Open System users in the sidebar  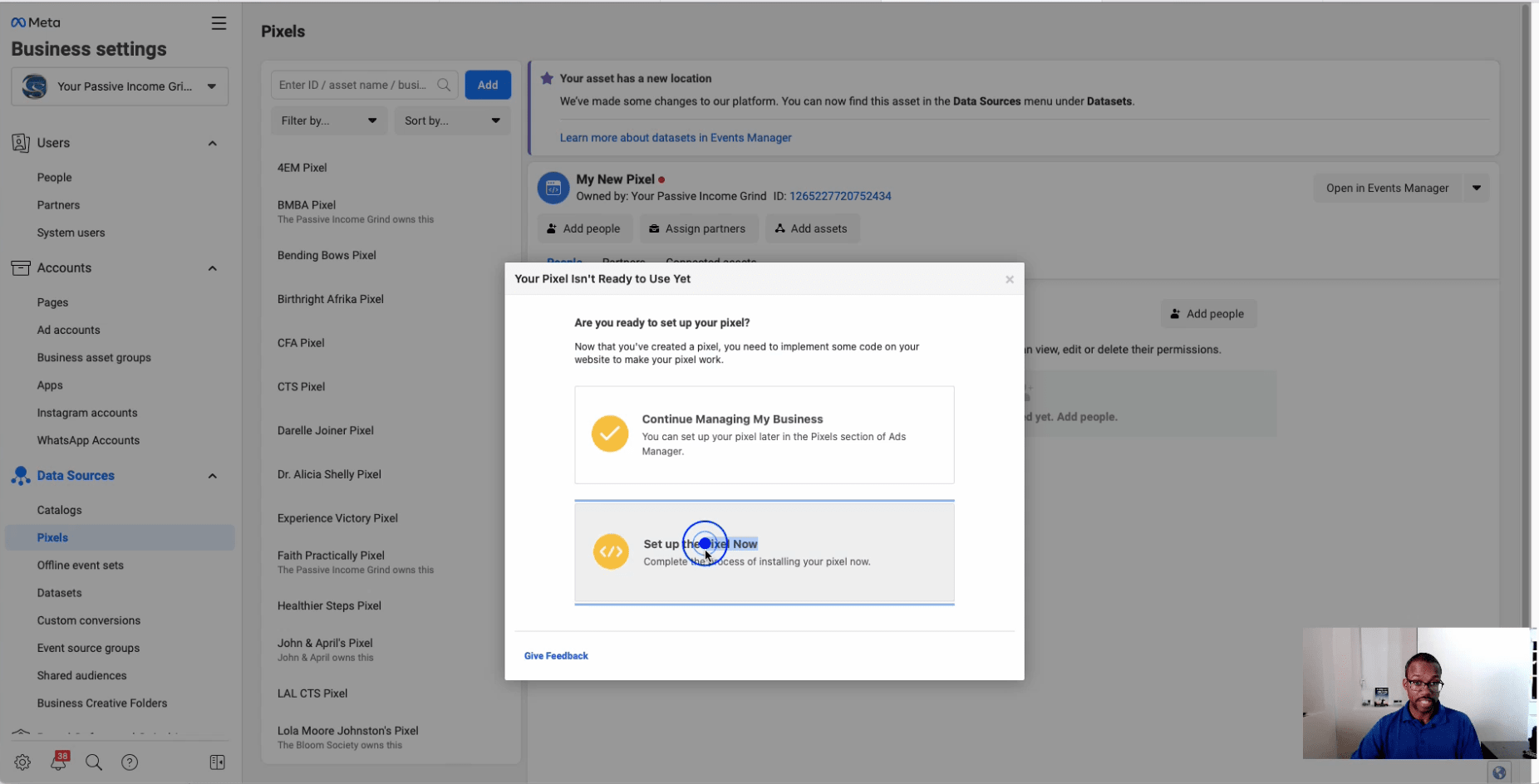point(71,233)
